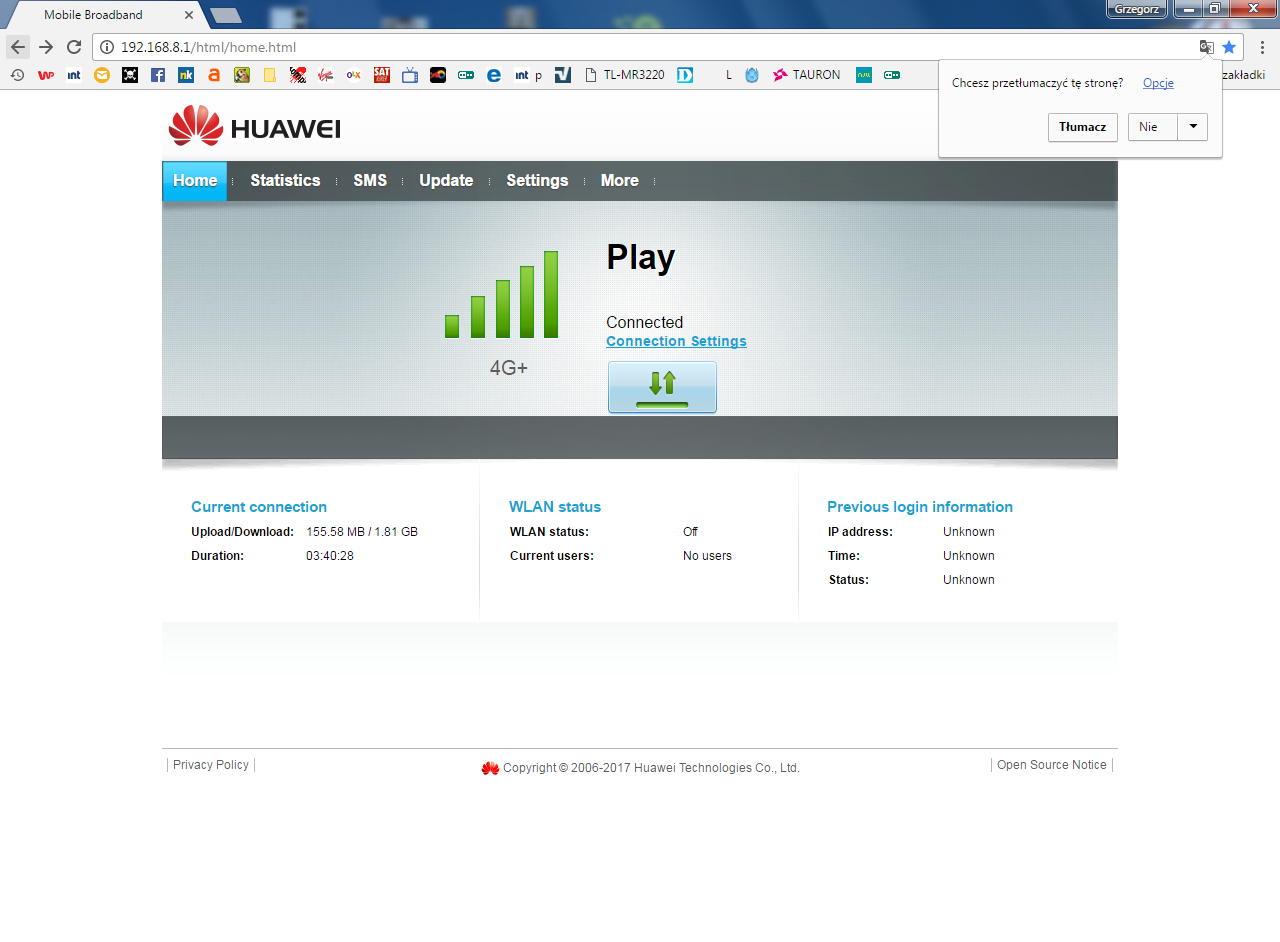The height and width of the screenshot is (942, 1280).
Task: Open the Settings tab
Action: tap(537, 181)
